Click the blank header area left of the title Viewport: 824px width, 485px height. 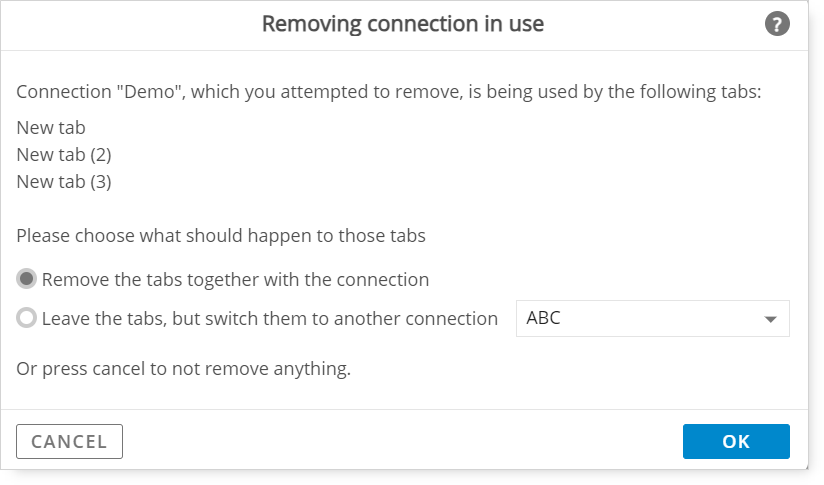(131, 25)
